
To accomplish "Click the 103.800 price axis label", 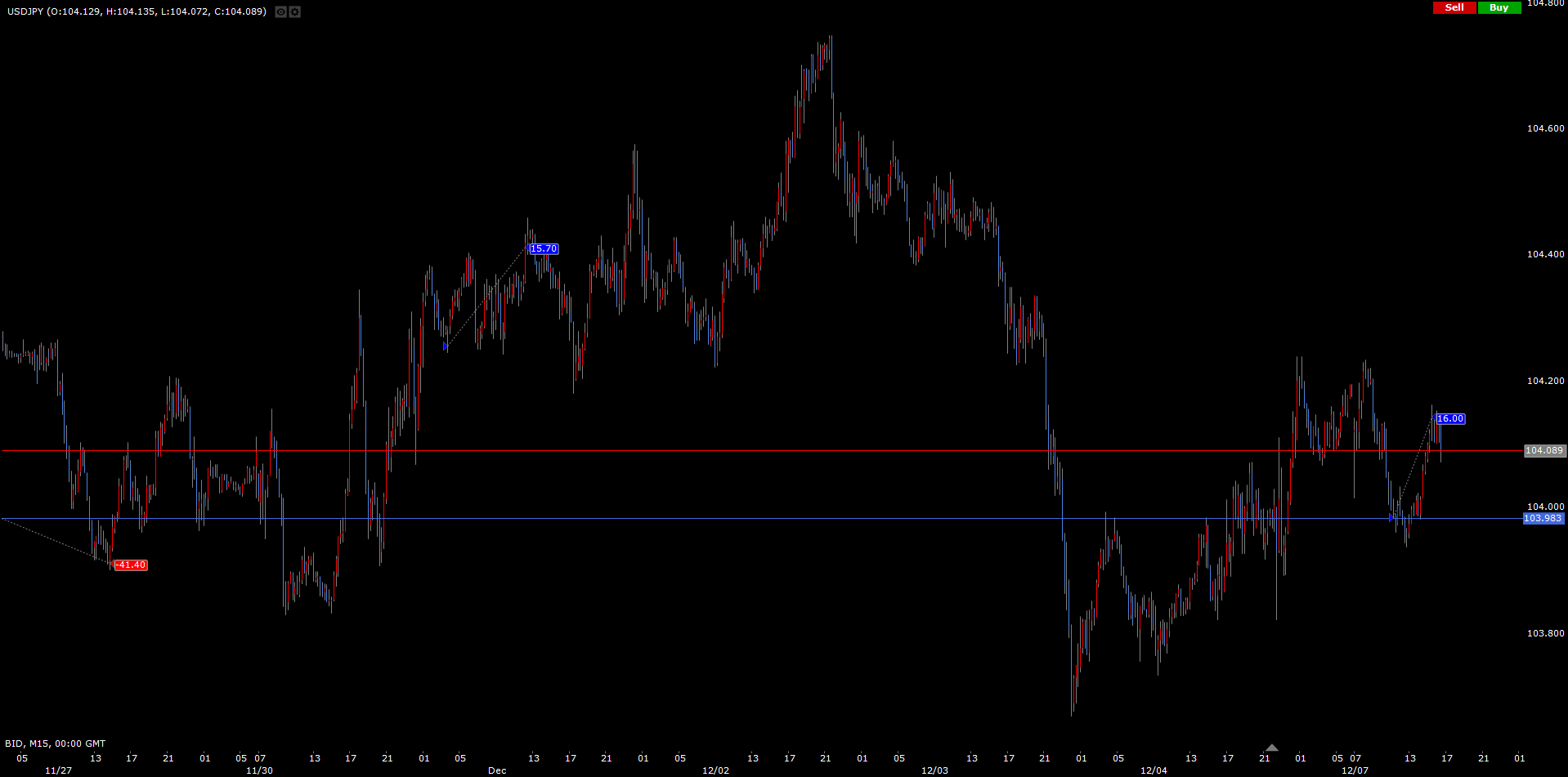I will pos(1545,633).
